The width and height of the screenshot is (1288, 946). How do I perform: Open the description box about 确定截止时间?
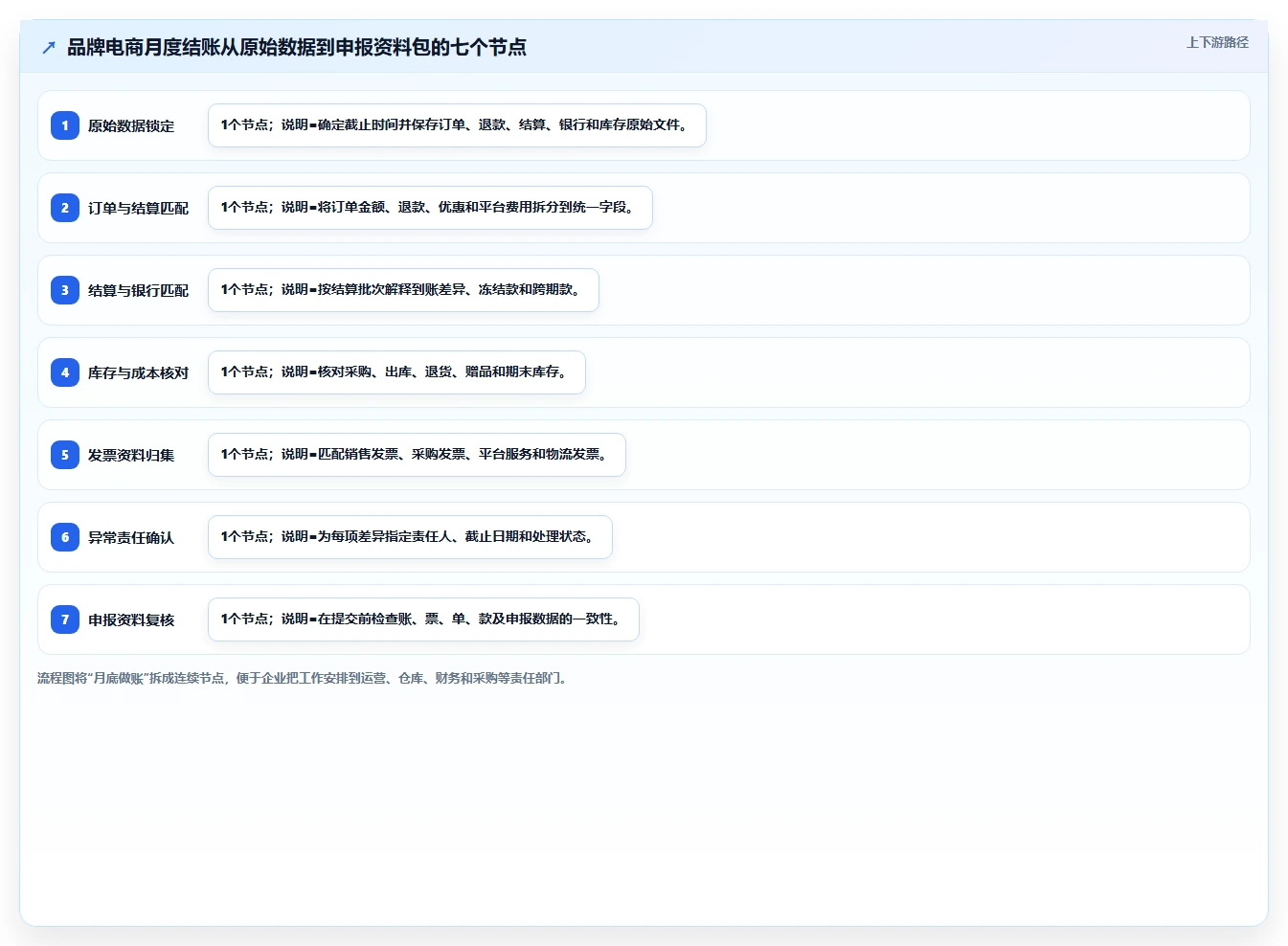[457, 125]
